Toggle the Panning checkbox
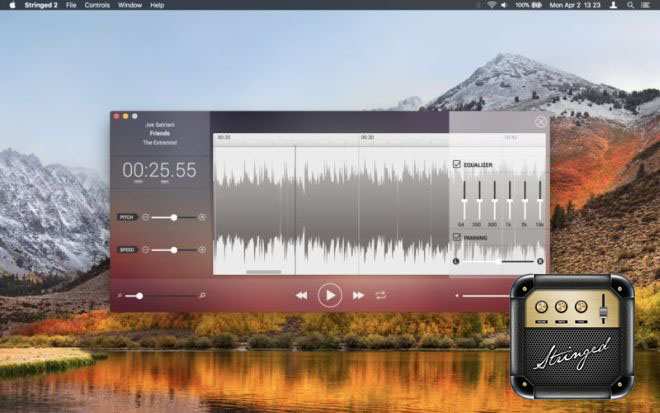 coord(457,237)
